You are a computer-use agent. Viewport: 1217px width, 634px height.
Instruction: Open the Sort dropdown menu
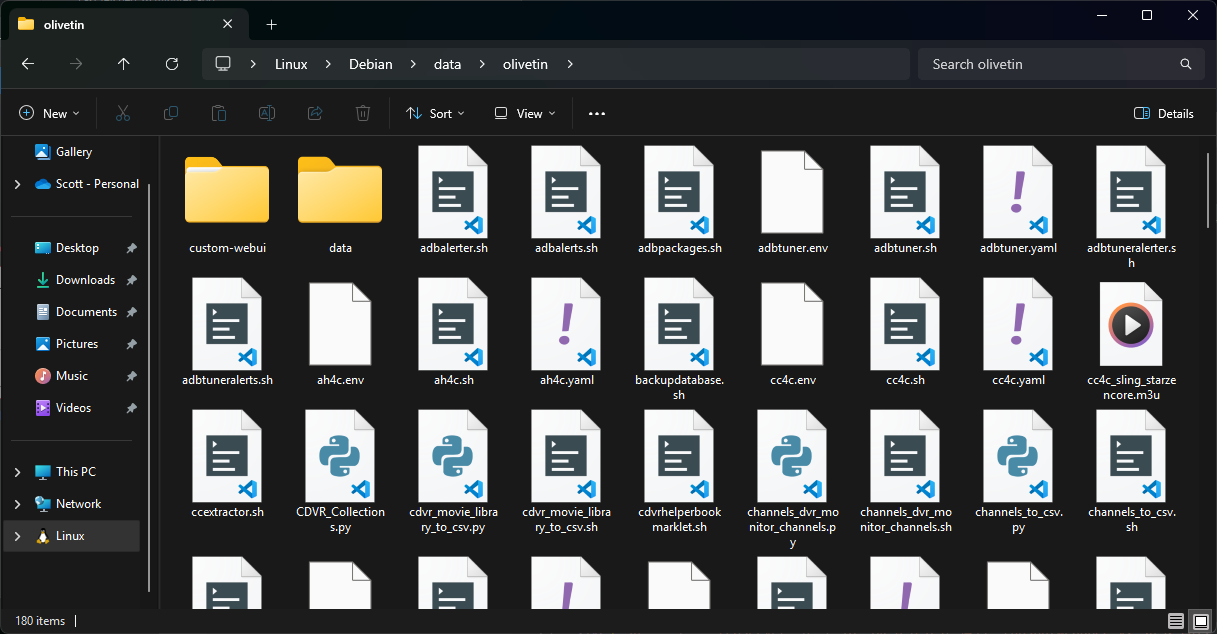click(435, 114)
